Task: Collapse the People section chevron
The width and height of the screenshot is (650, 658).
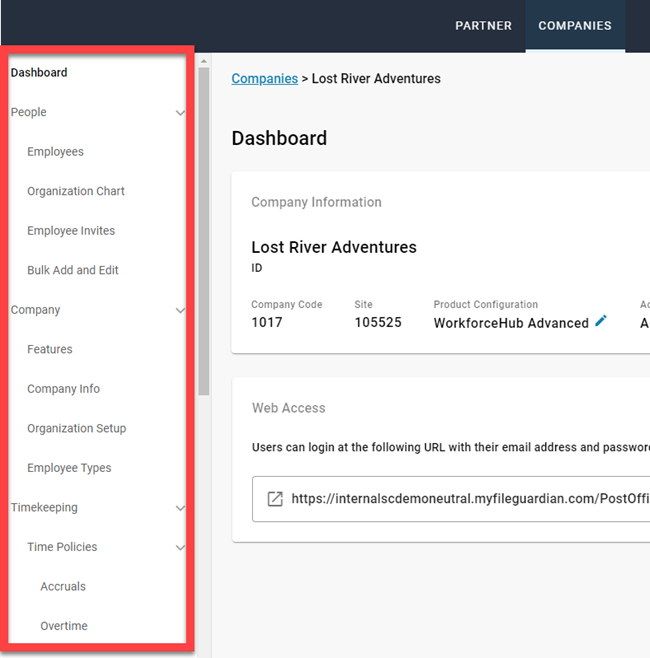Action: click(x=180, y=113)
